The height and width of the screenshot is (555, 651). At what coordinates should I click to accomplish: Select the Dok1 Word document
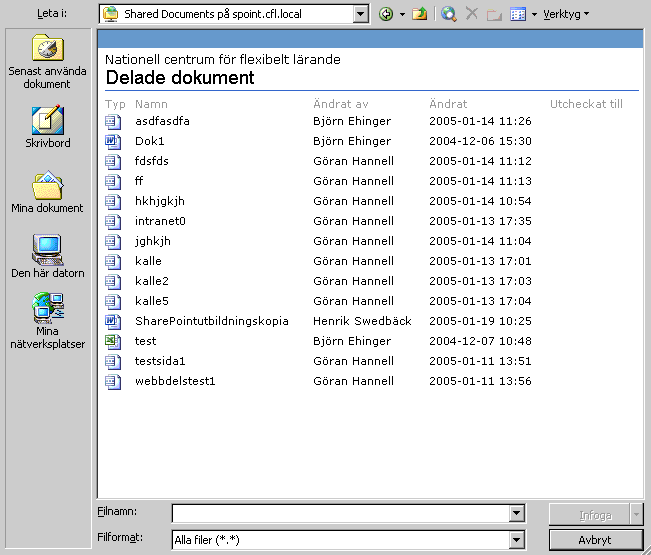(x=150, y=141)
